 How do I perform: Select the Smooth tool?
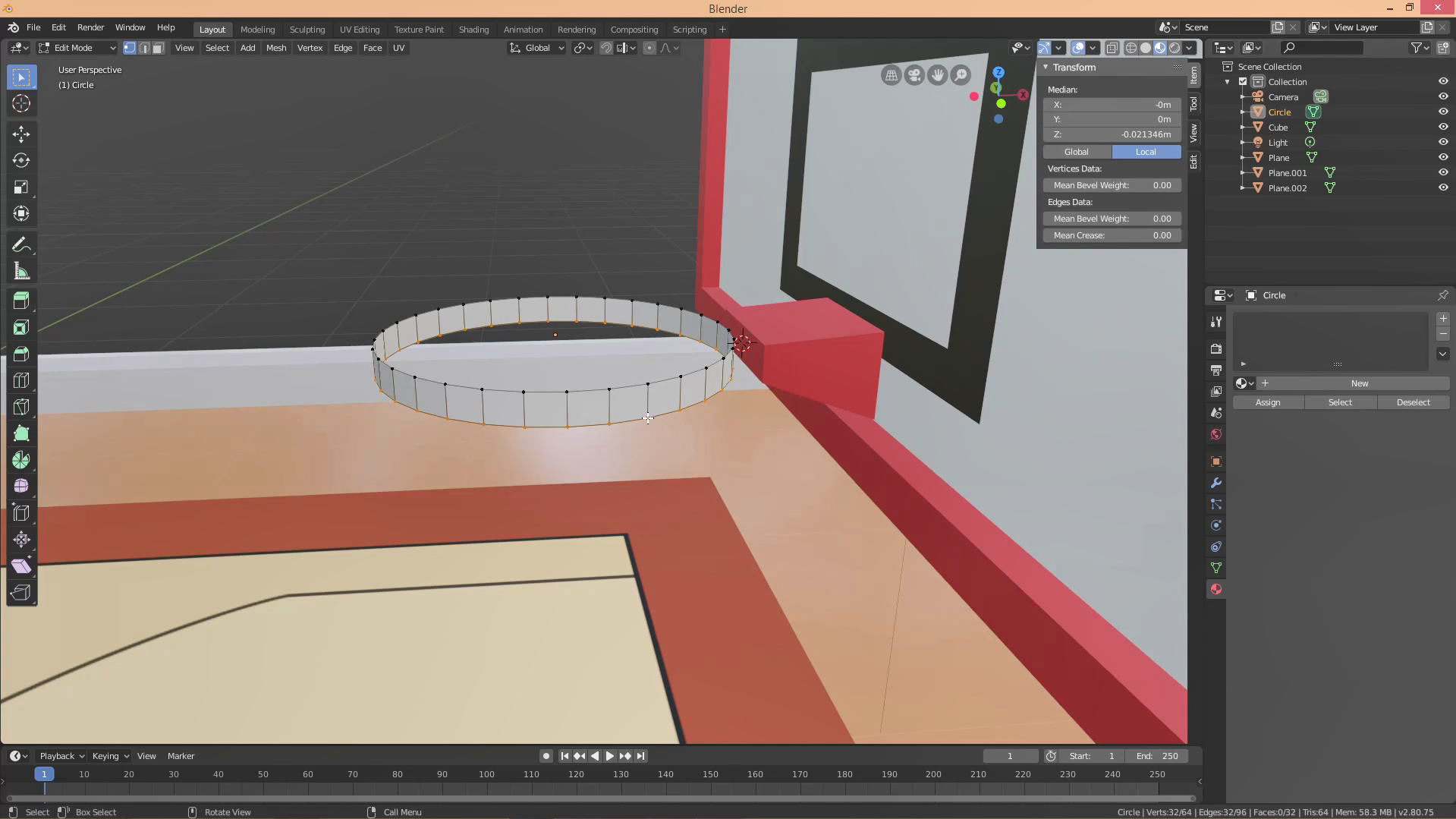click(21, 487)
